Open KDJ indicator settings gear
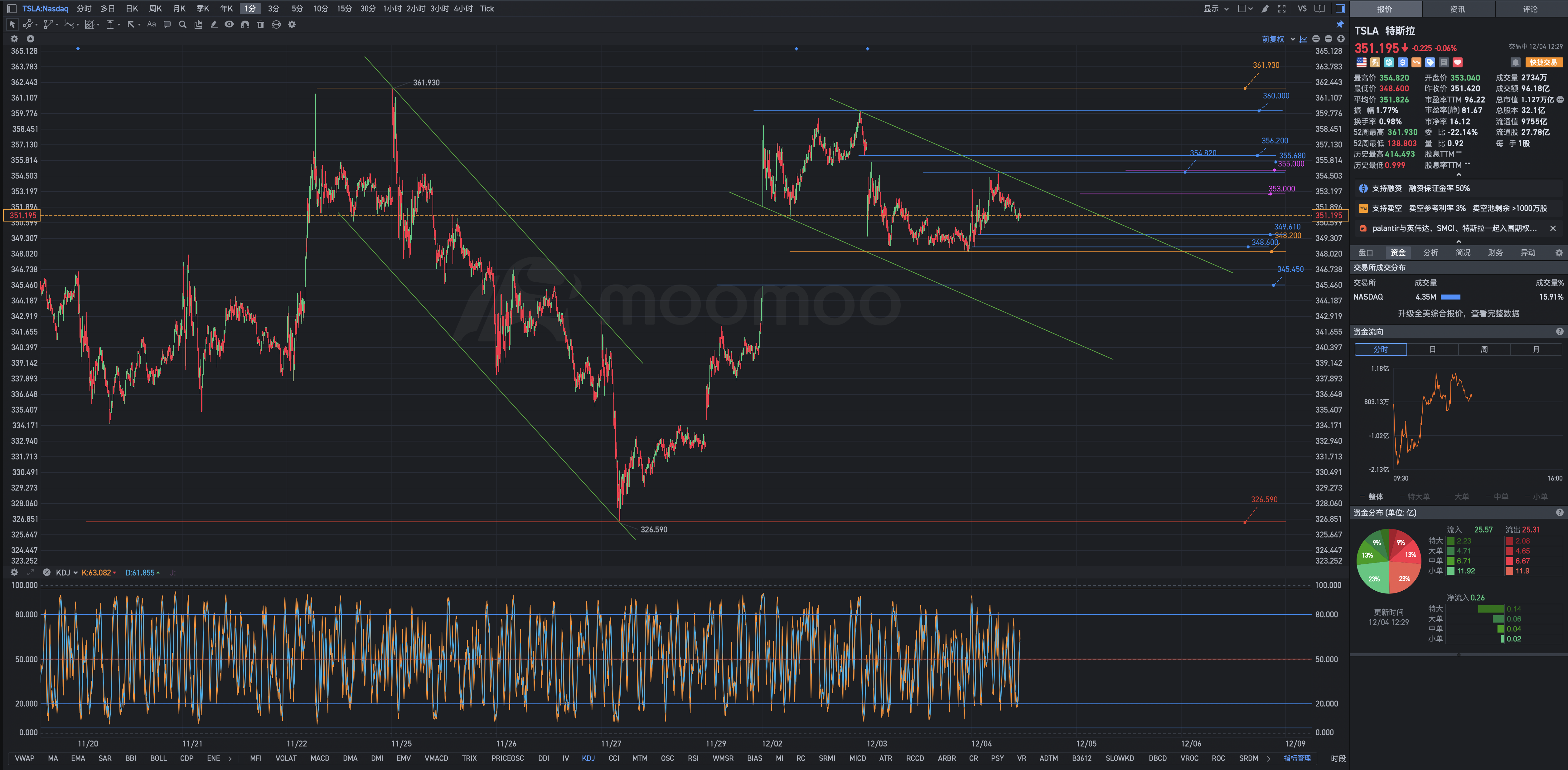Screen dimensions: 1568x770 pyautogui.click(x=15, y=572)
